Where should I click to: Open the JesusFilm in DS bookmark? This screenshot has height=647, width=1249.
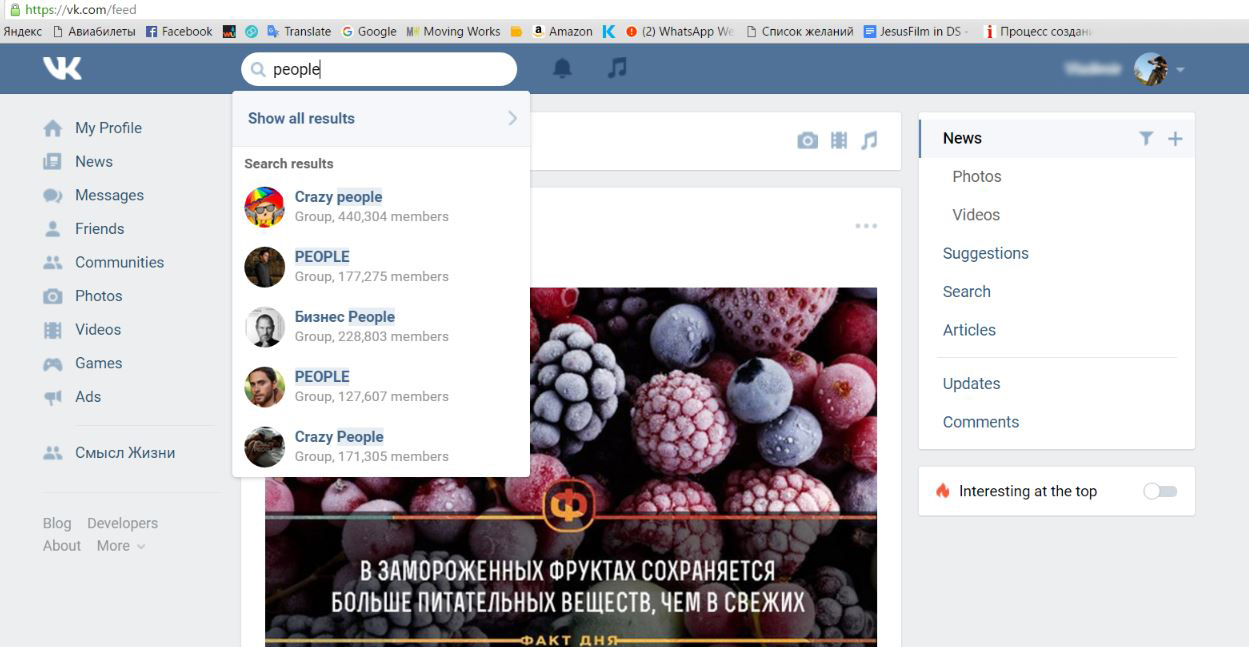click(915, 31)
